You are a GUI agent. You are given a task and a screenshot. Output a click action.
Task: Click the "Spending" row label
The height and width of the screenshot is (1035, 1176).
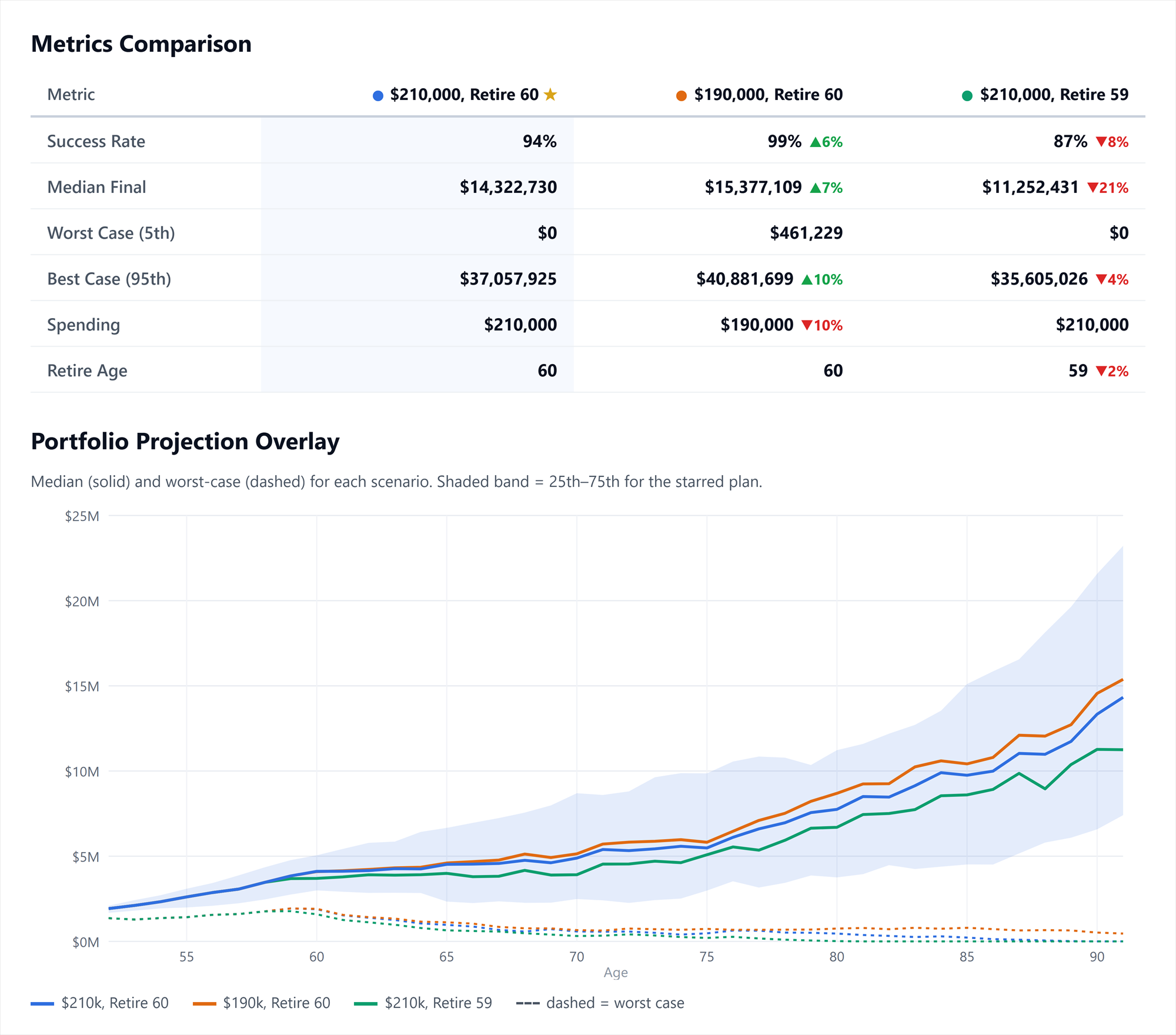[x=83, y=325]
